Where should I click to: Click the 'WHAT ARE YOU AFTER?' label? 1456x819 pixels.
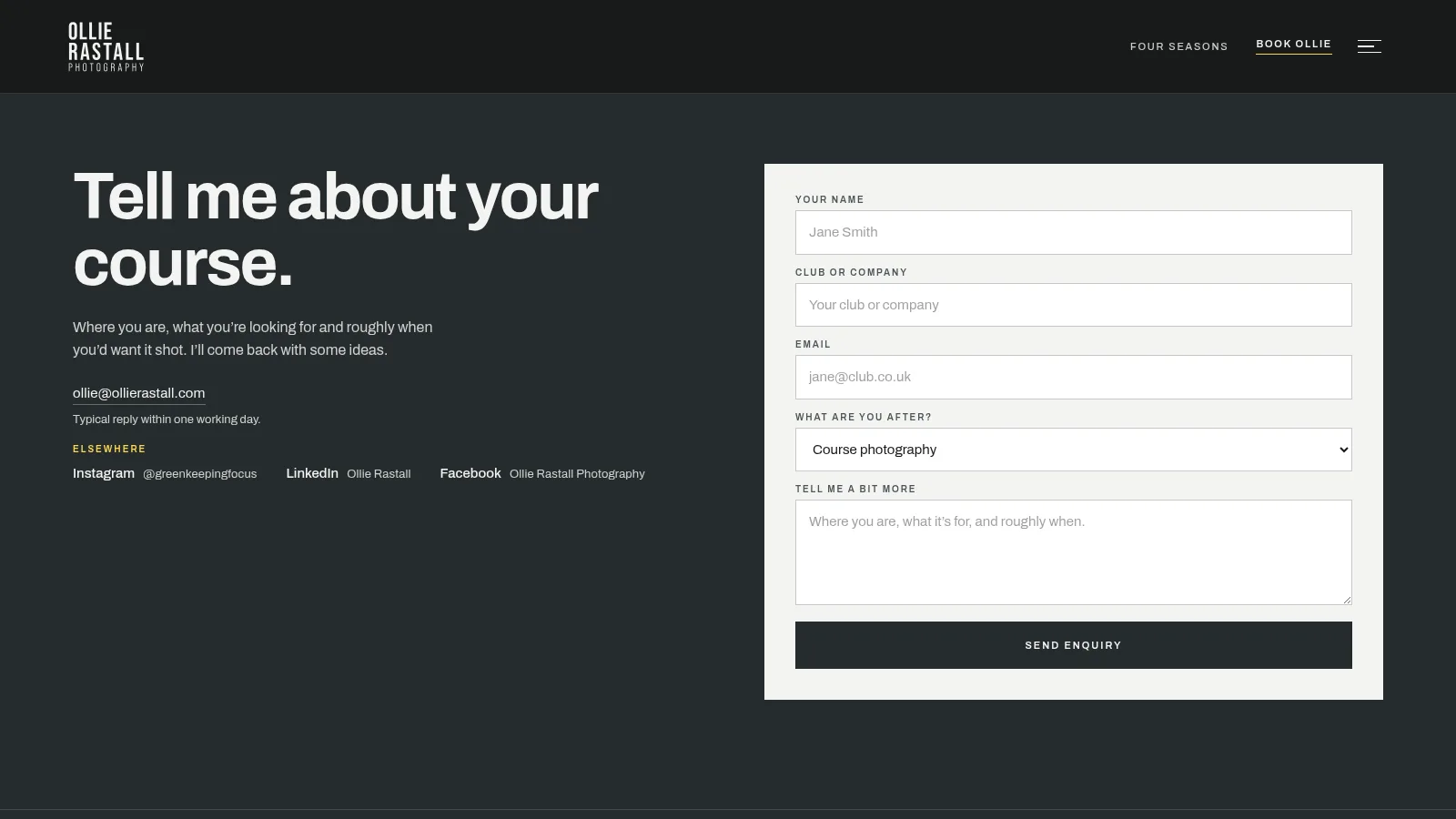[x=864, y=417]
